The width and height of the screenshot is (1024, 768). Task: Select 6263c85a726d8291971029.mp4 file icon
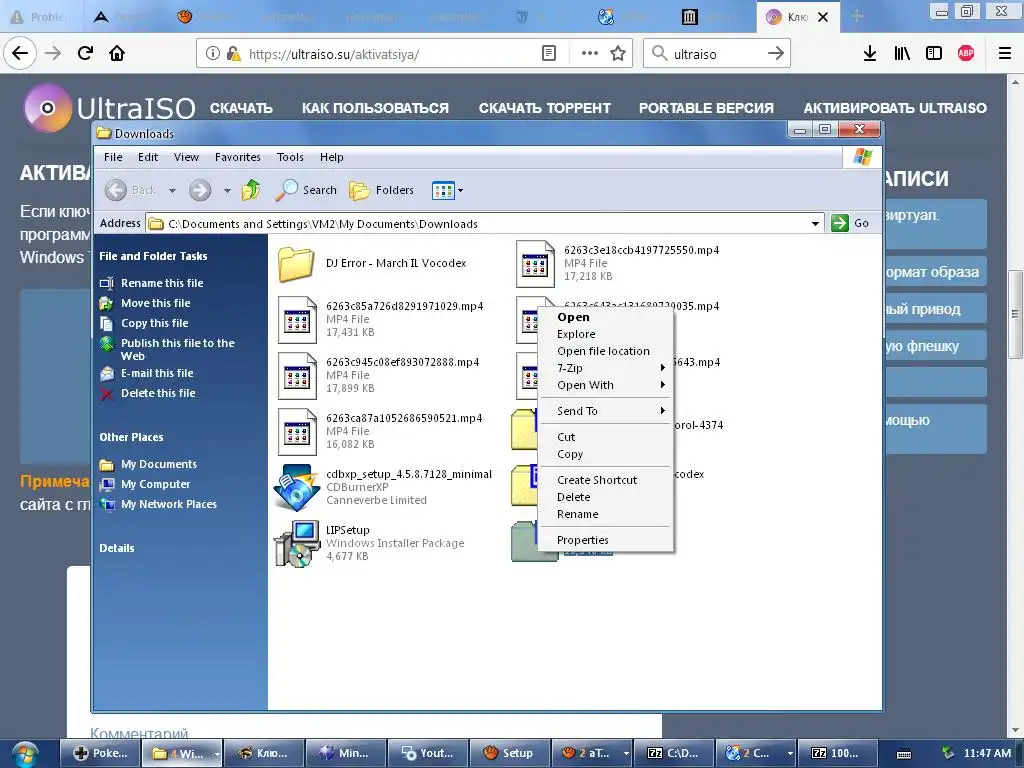pos(297,320)
